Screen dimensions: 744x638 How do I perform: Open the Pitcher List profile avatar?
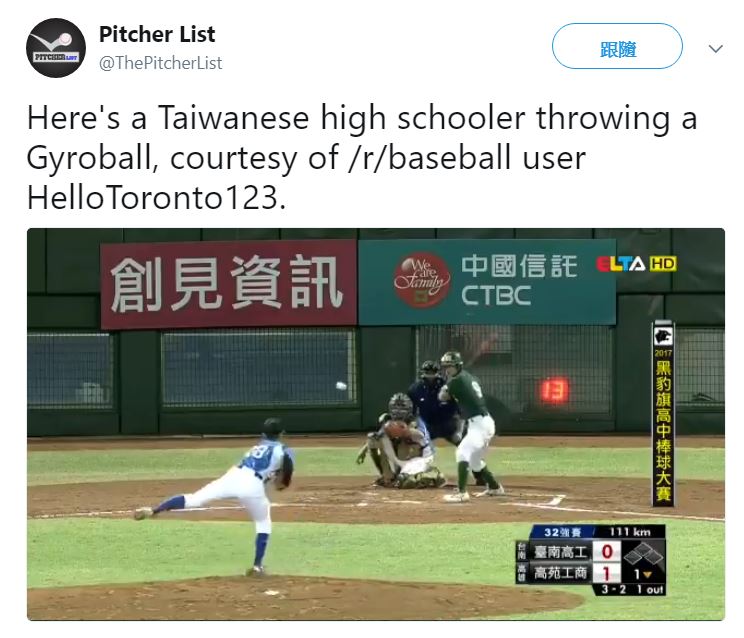point(56,48)
